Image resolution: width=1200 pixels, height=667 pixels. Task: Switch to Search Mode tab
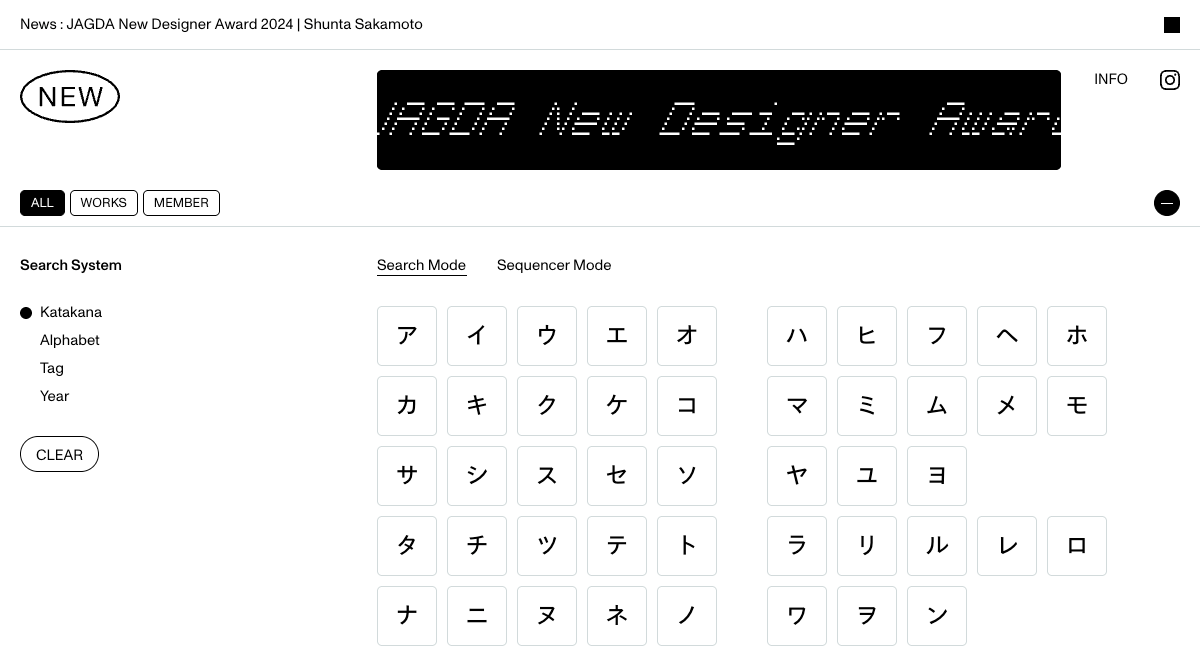point(421,265)
